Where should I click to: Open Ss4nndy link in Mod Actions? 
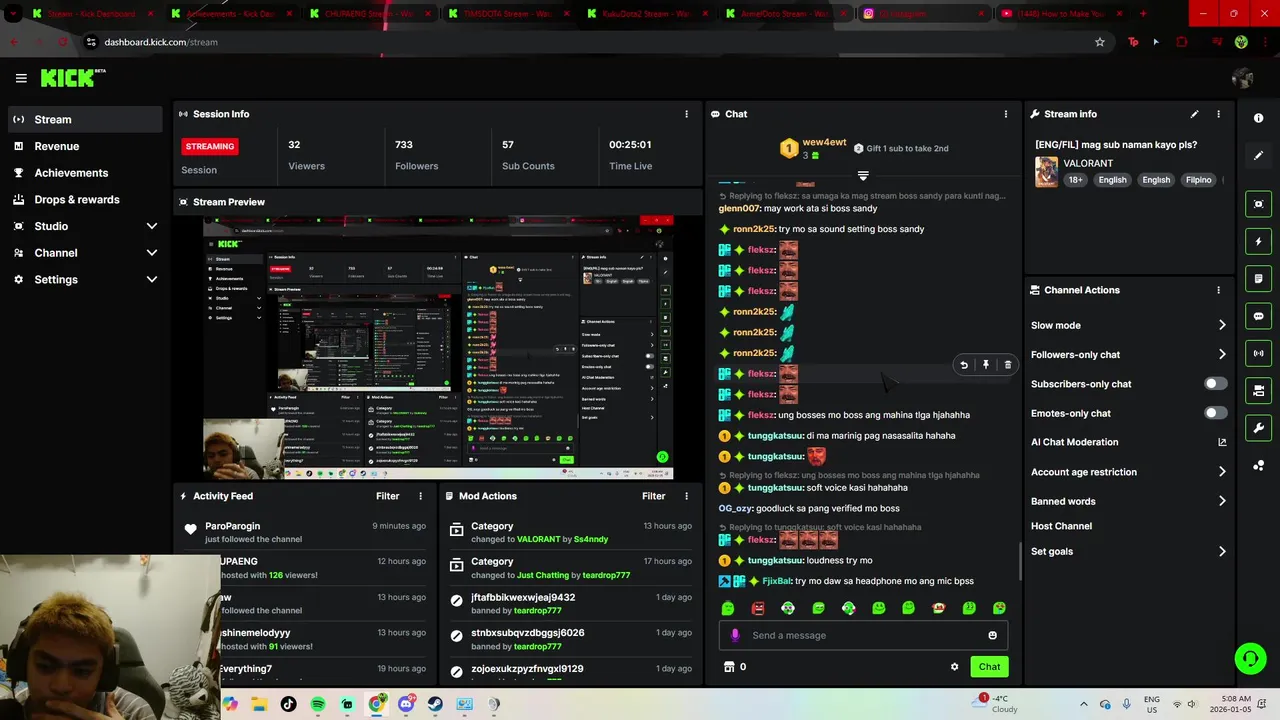[591, 539]
